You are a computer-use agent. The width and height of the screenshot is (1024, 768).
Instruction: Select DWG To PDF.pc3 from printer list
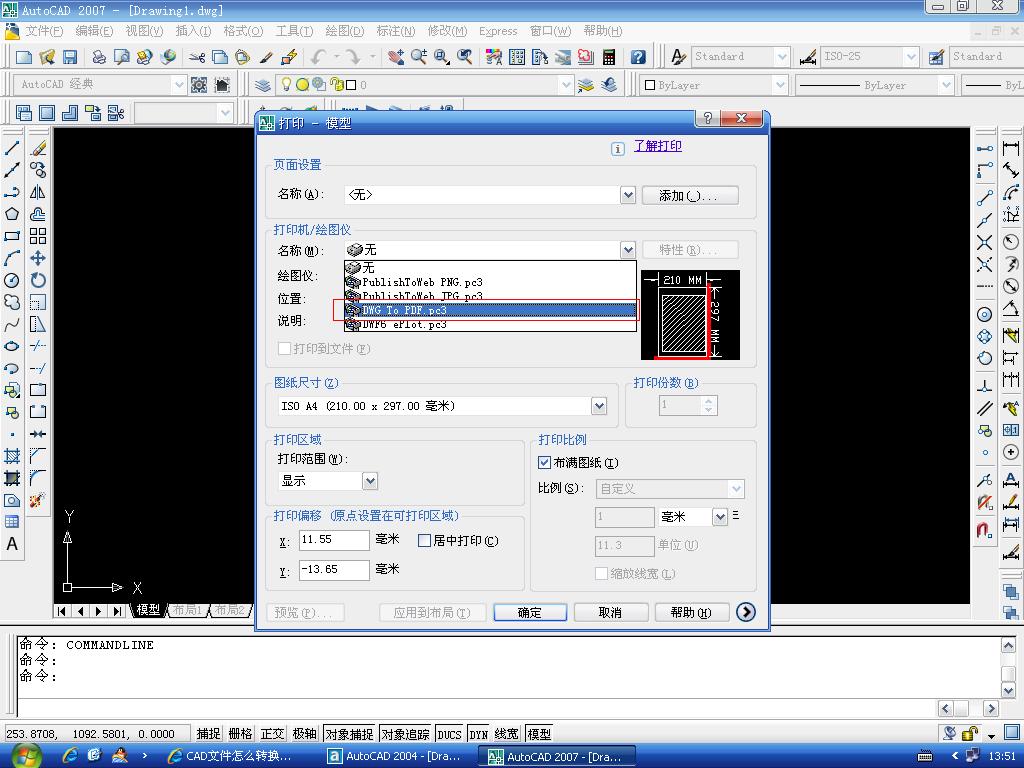pyautogui.click(x=490, y=310)
